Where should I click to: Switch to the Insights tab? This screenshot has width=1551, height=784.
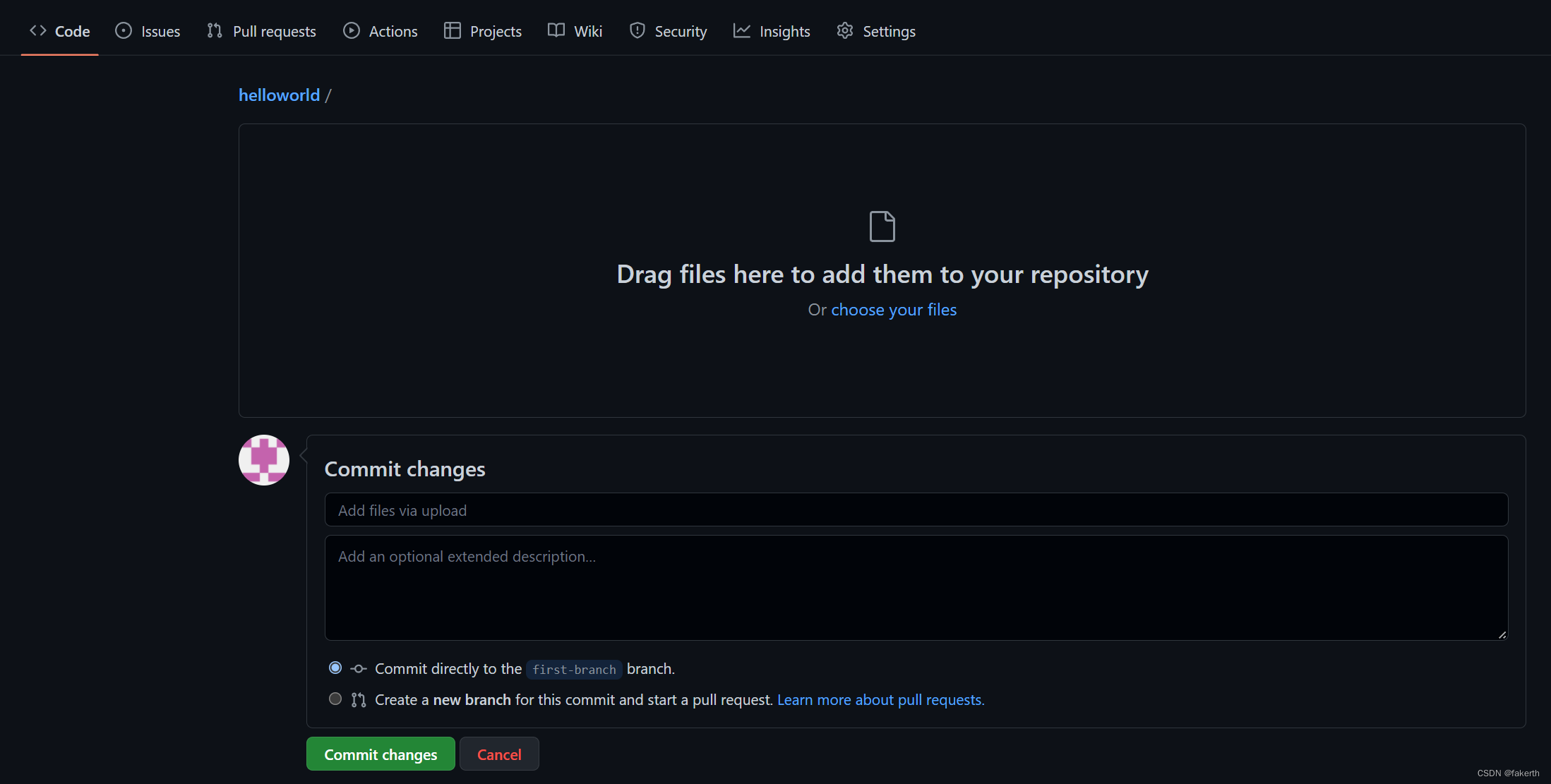[x=784, y=31]
